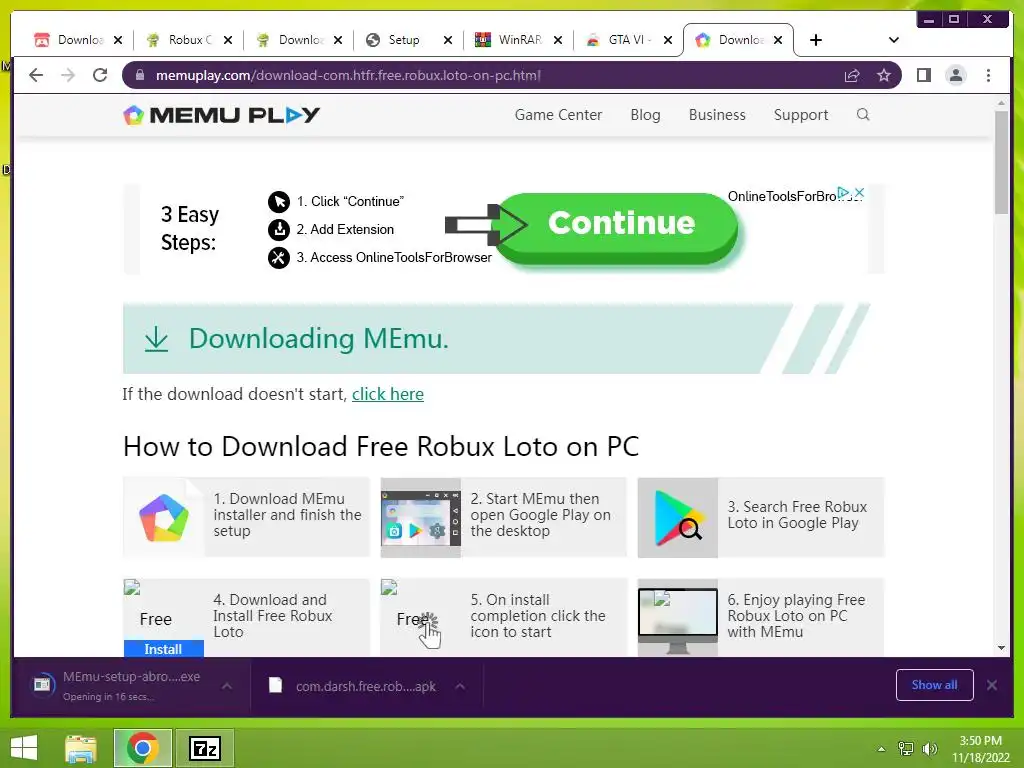The image size is (1024, 768).
Task: Click the monitor image in step 6
Action: [677, 617]
